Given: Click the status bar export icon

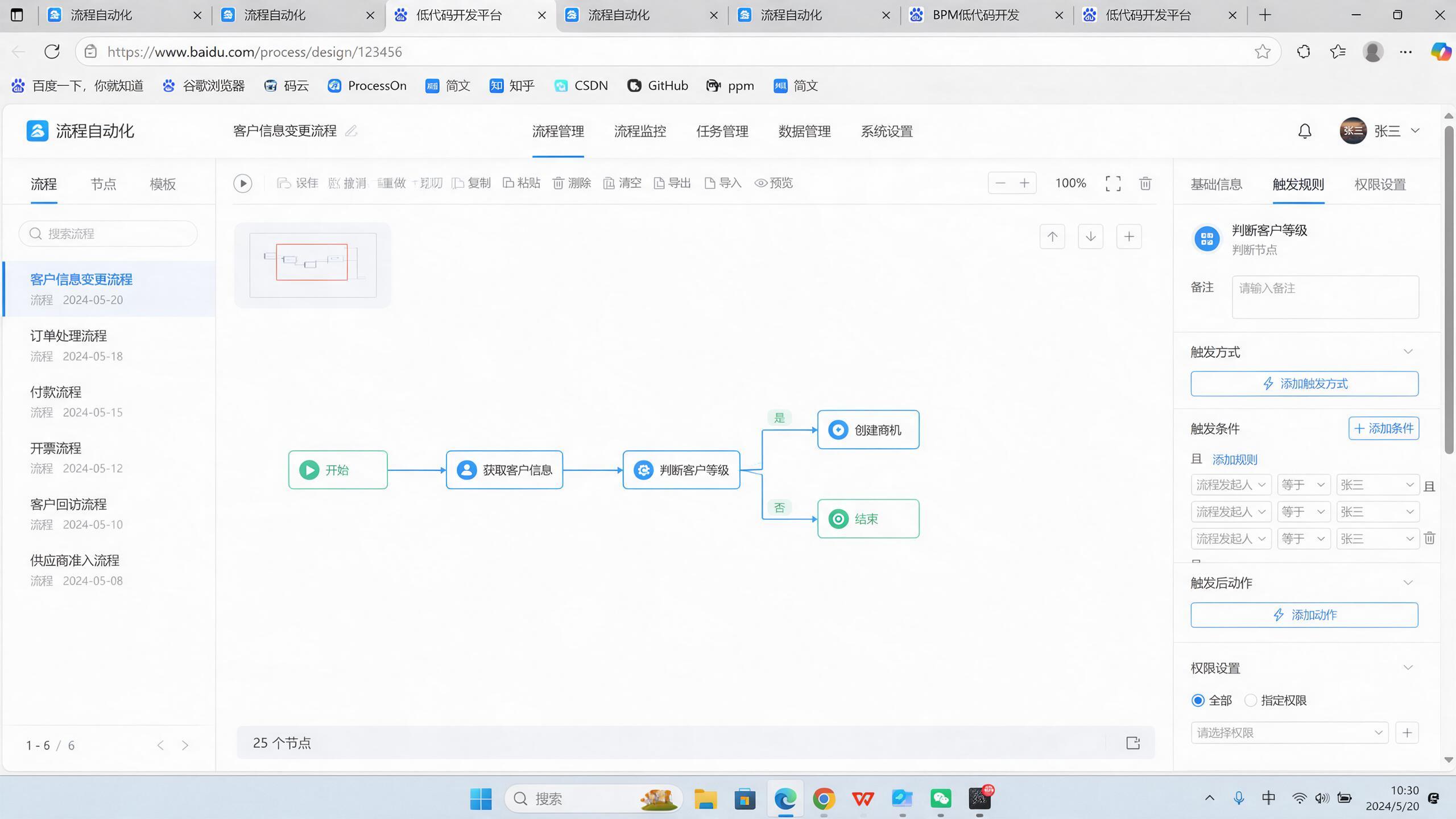Looking at the screenshot, I should point(1133,743).
